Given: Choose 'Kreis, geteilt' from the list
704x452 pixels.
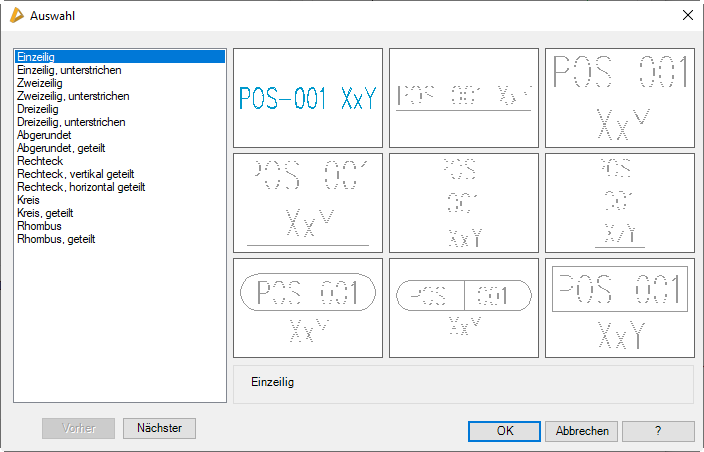Looking at the screenshot, I should pyautogui.click(x=45, y=213).
